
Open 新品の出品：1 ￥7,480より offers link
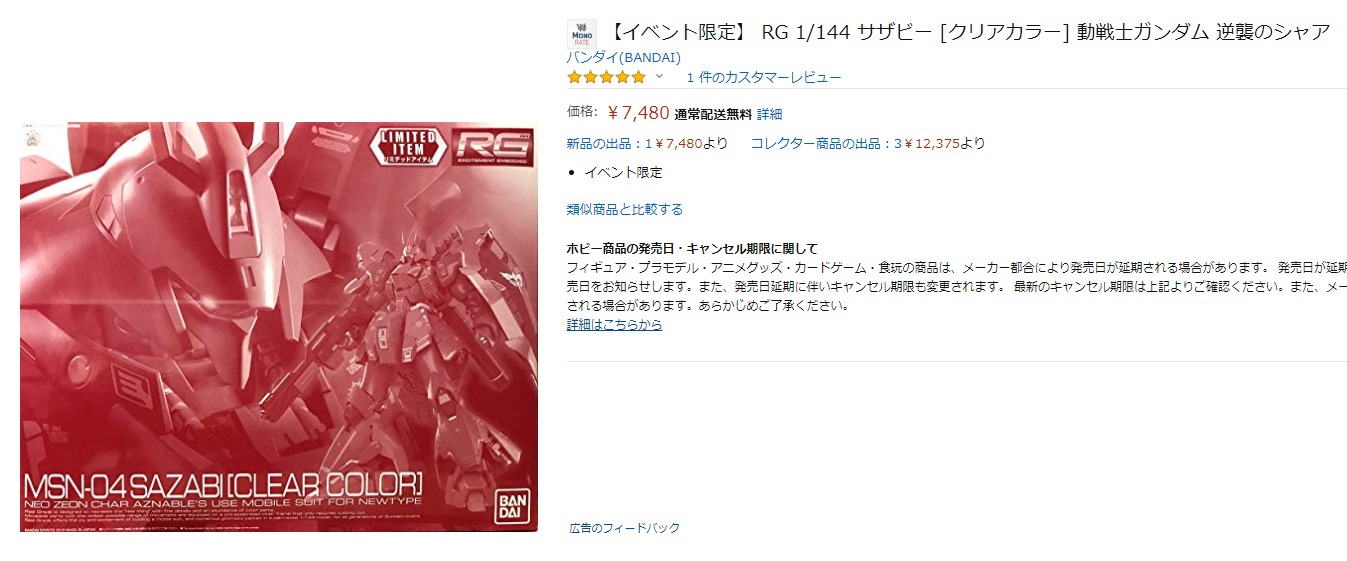648,143
